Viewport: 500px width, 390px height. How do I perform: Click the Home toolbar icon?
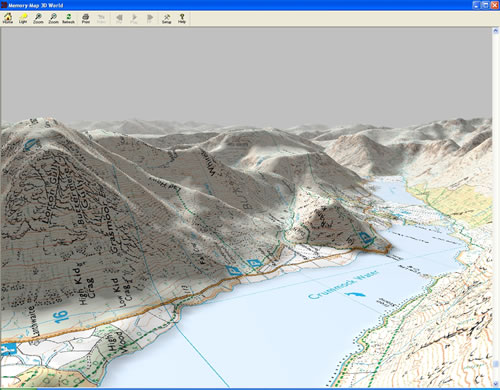[8, 18]
